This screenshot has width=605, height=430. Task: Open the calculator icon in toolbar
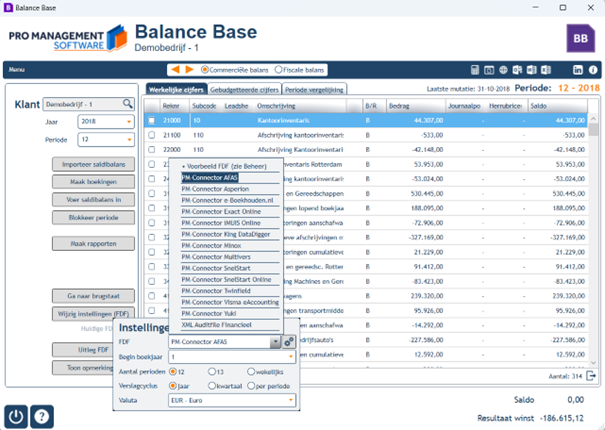(x=475, y=70)
